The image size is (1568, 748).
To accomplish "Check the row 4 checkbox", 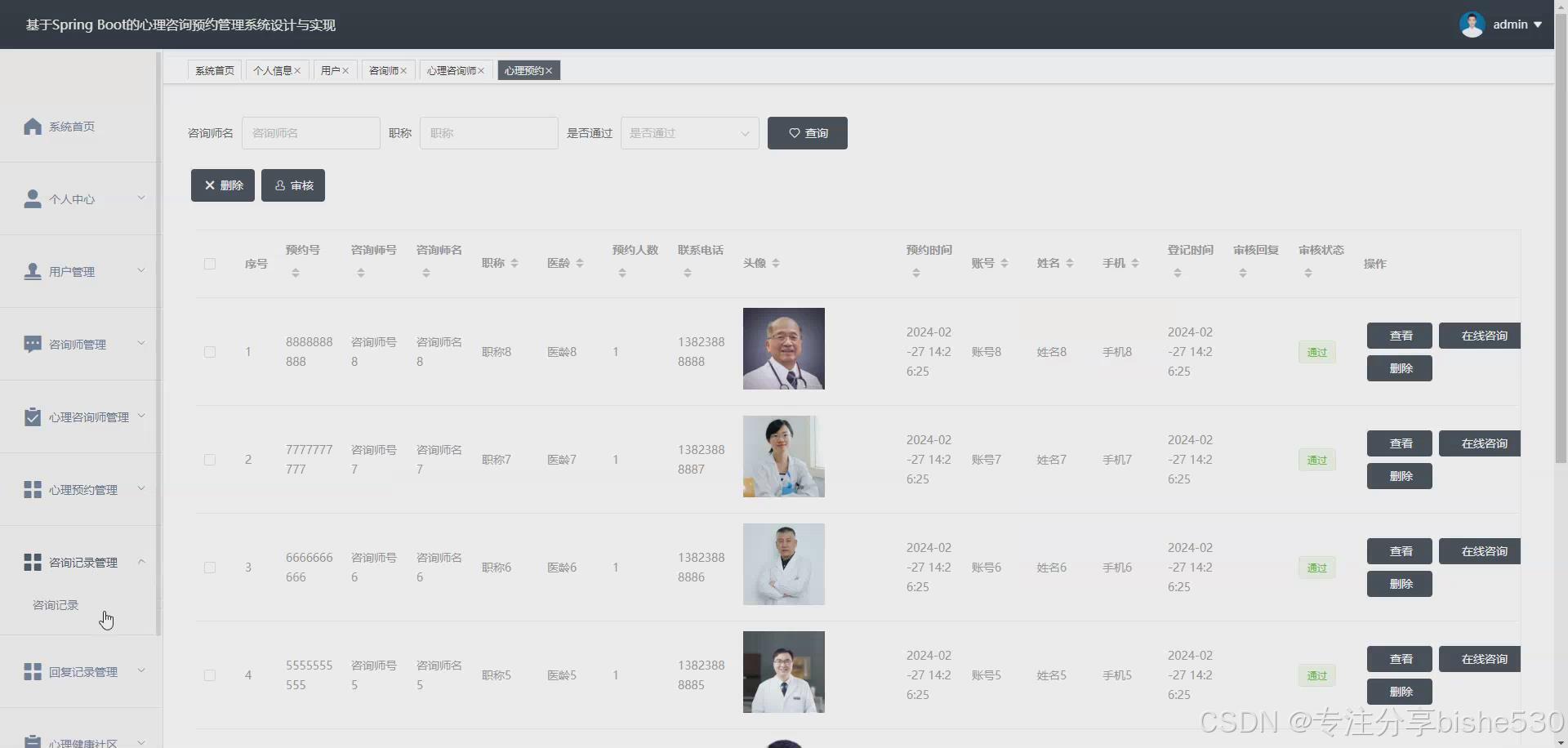I will click(x=210, y=675).
